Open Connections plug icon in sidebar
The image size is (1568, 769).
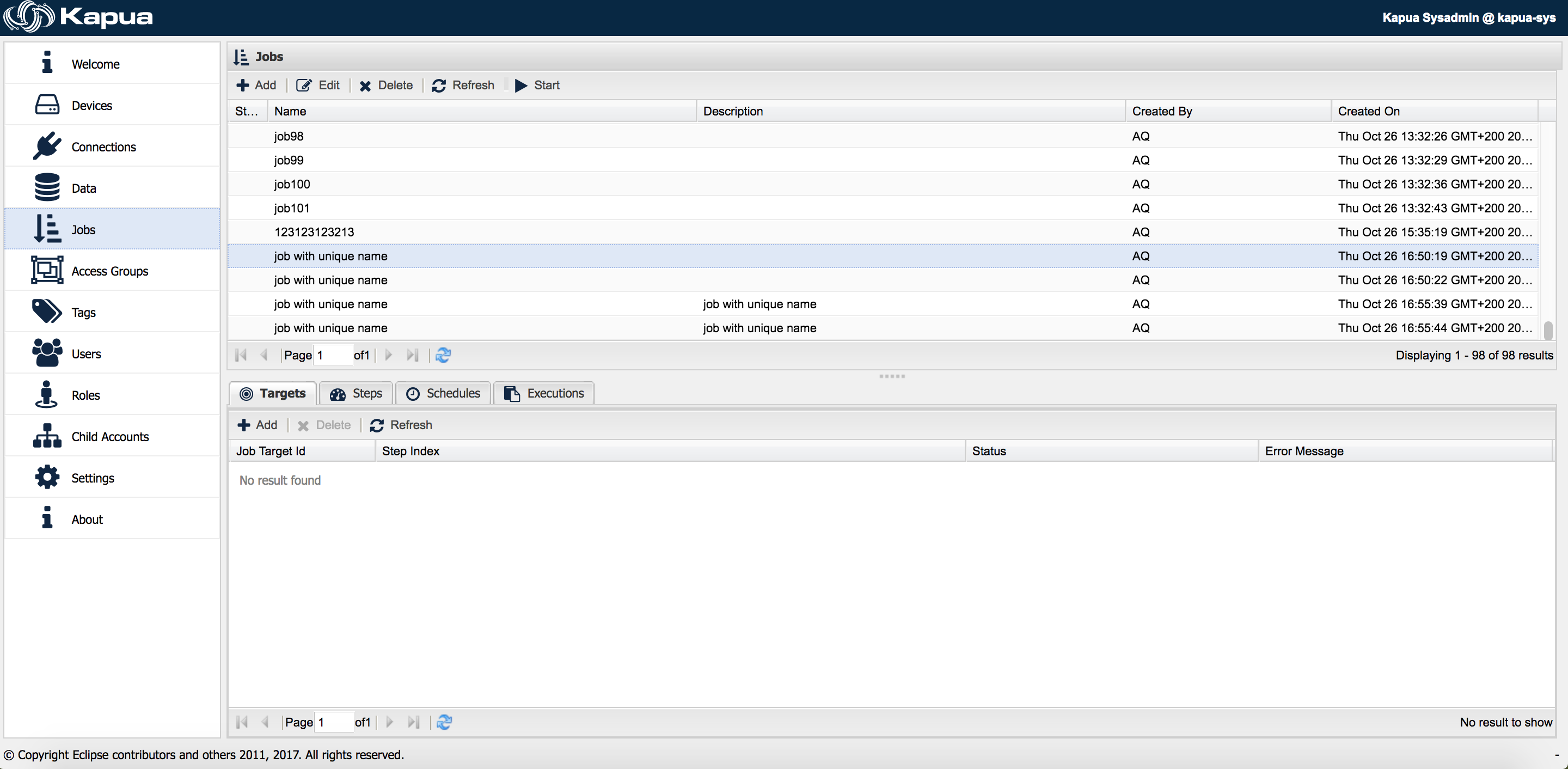(x=47, y=146)
